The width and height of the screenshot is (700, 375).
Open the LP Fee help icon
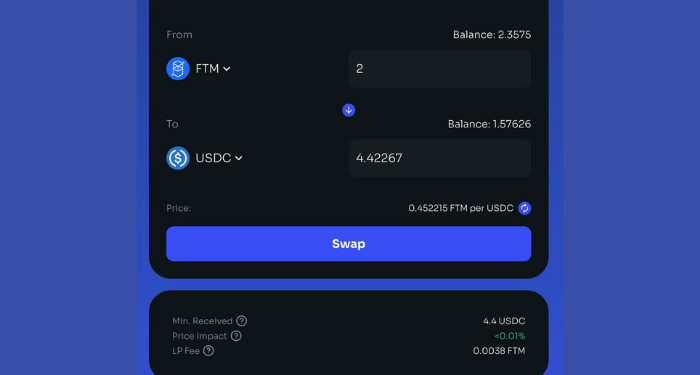[x=208, y=351]
